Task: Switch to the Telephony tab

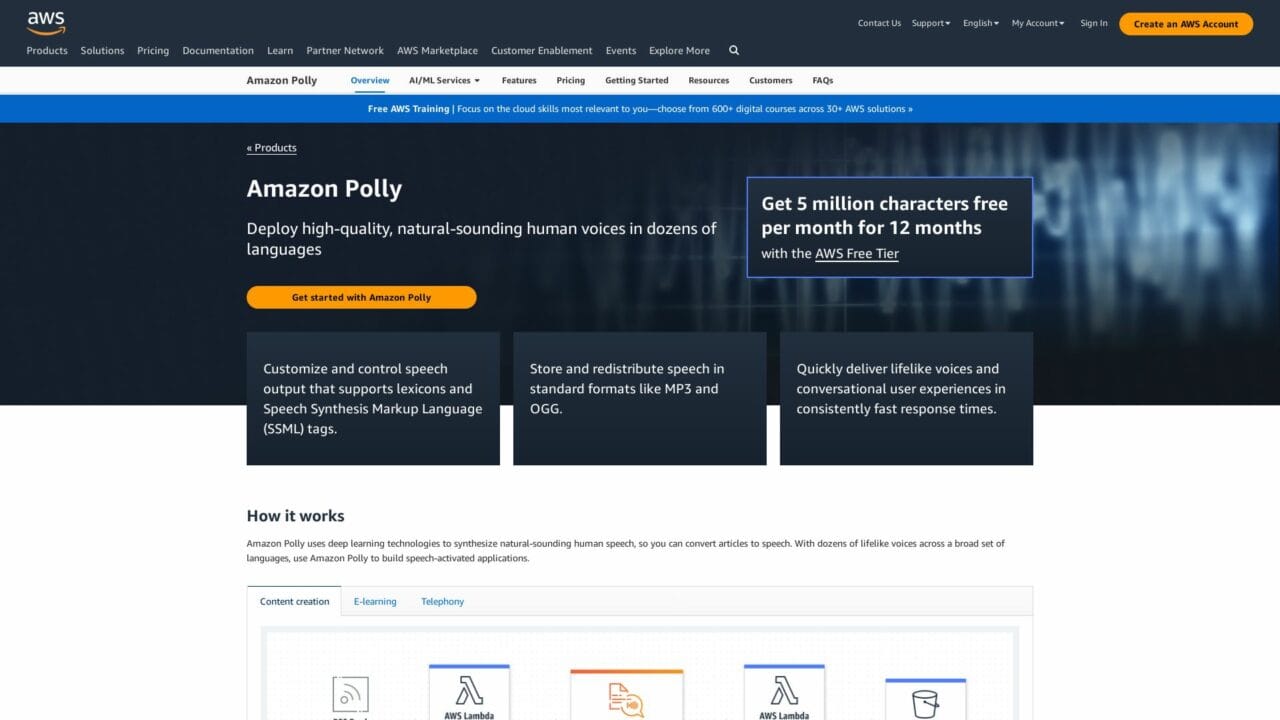Action: [442, 601]
